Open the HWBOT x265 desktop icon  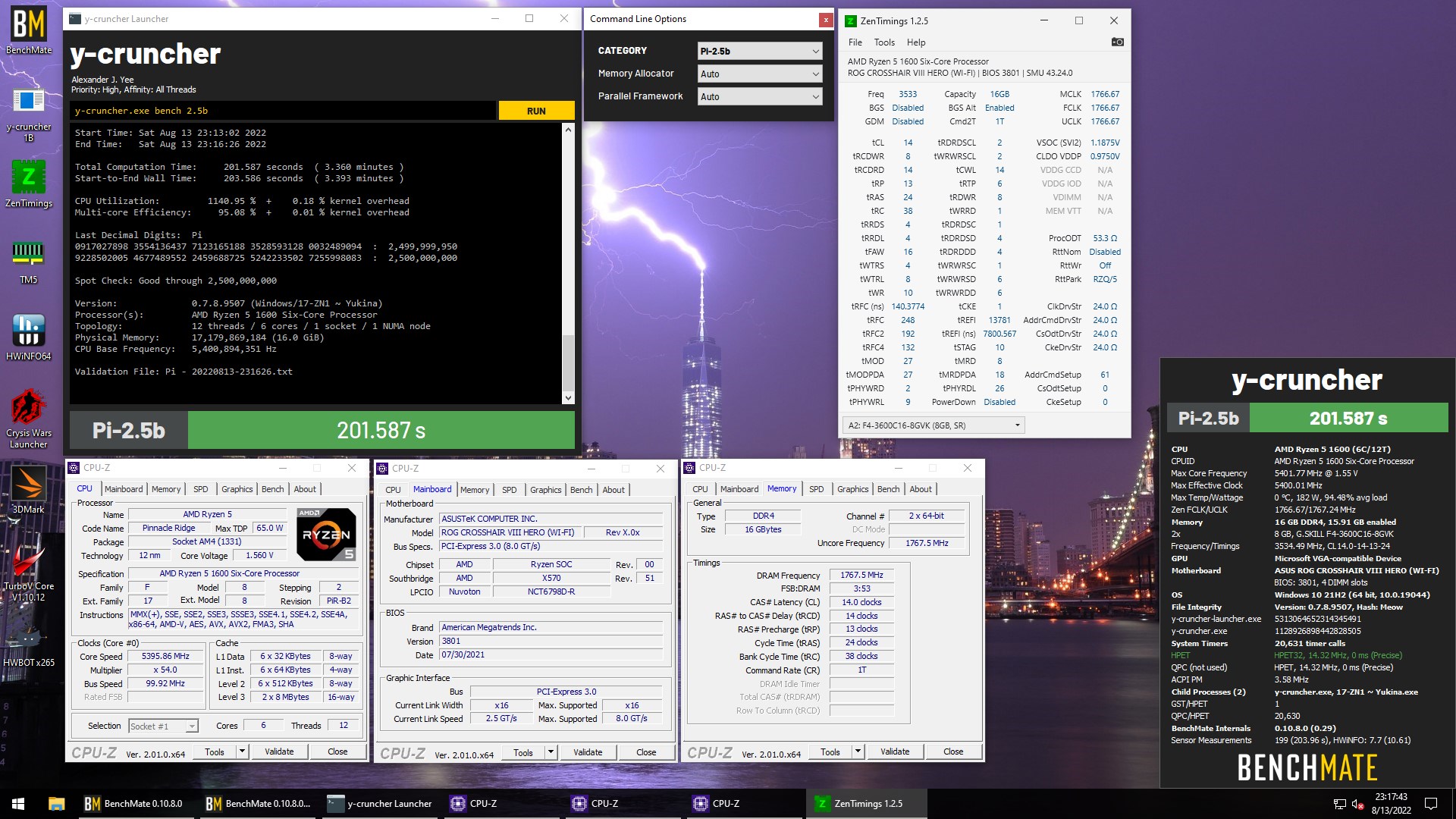tap(29, 645)
